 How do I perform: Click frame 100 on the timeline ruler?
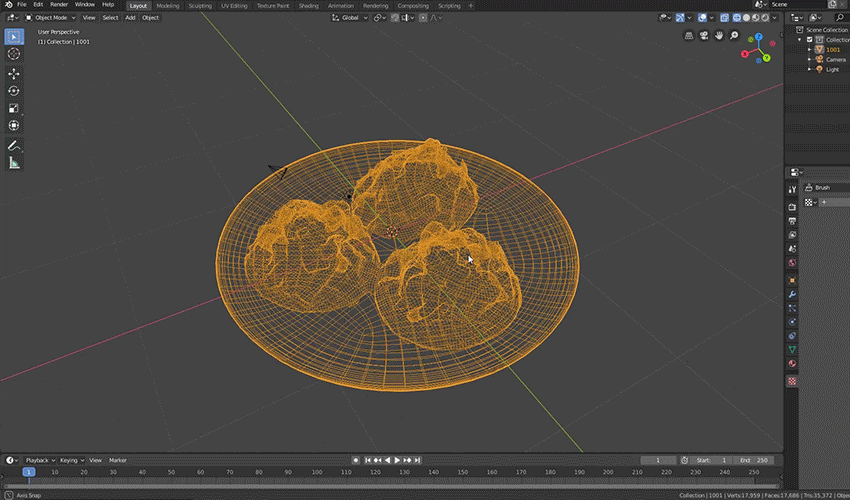tap(317, 472)
